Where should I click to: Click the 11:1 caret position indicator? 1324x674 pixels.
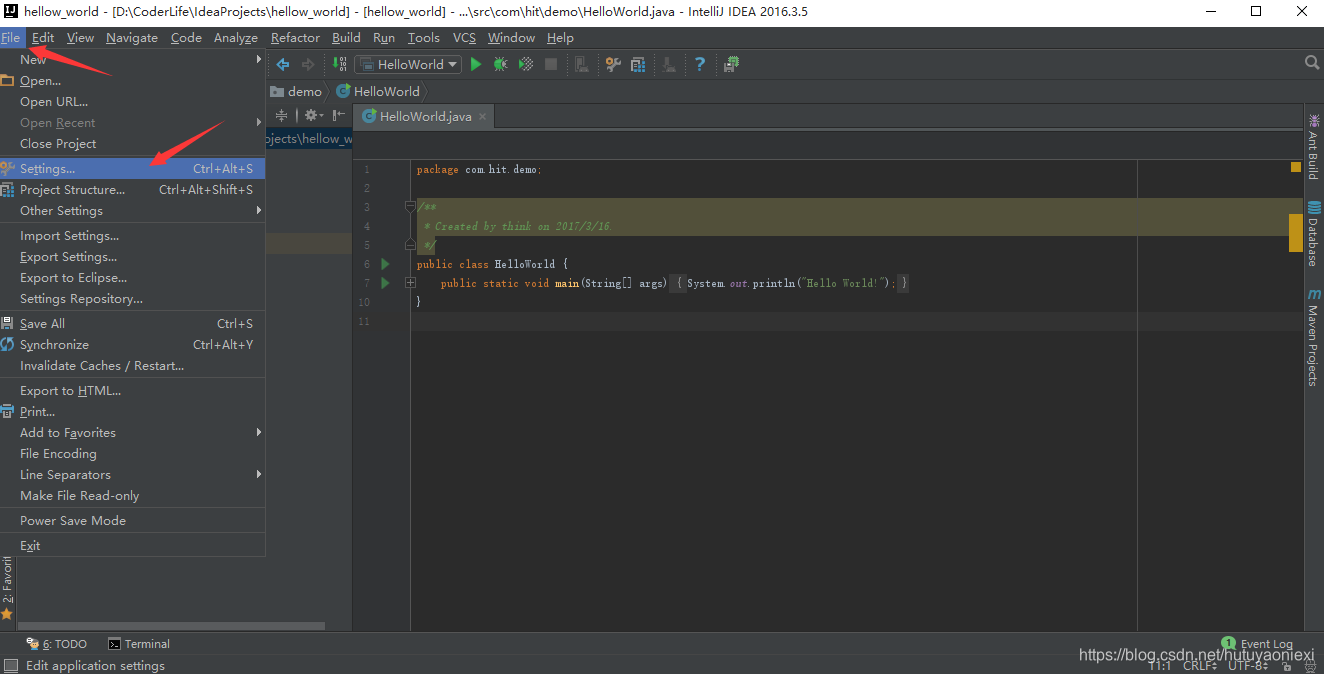[1160, 665]
